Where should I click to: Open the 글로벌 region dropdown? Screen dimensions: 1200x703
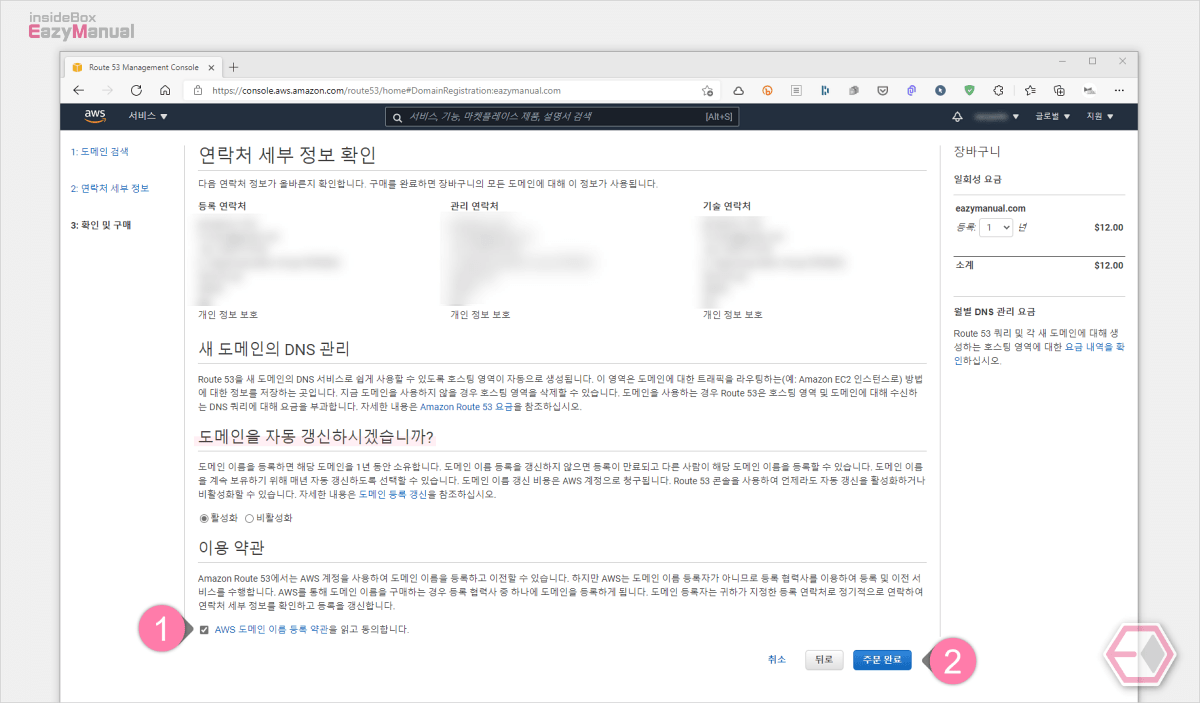click(x=1053, y=117)
